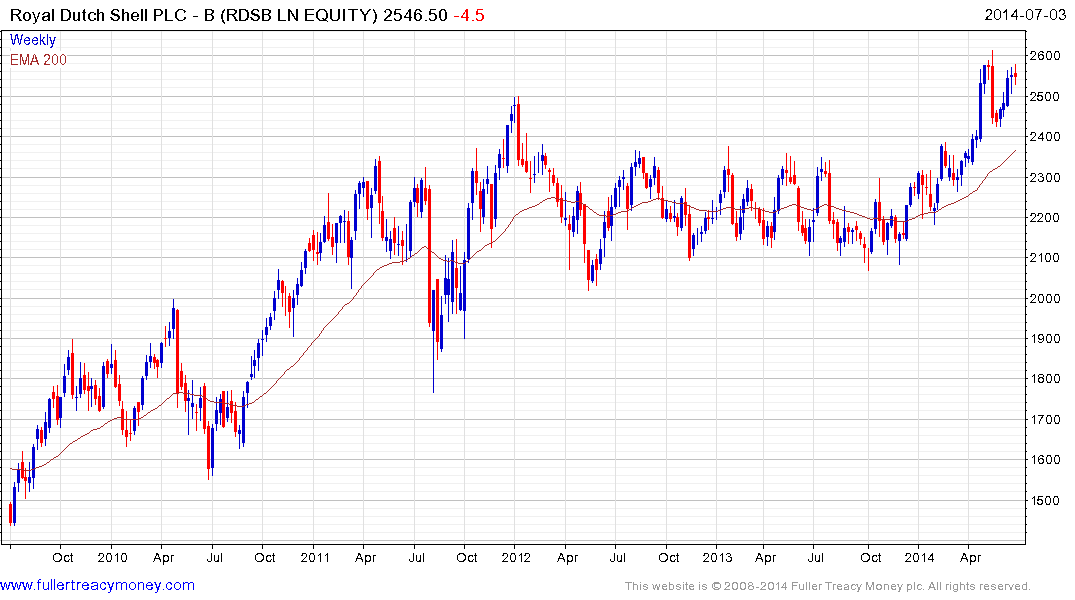Click the chart title Royal Dutch Shell PLC
This screenshot has height=600, width=1075.
pos(98,15)
